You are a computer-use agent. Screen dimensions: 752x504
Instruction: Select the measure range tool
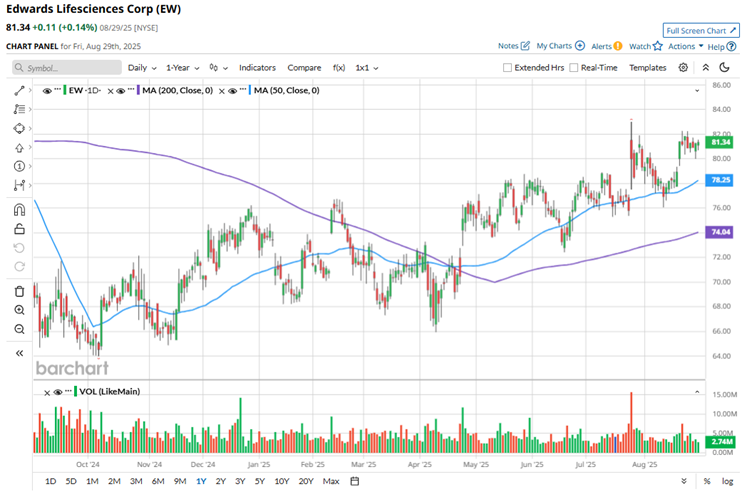click(19, 185)
